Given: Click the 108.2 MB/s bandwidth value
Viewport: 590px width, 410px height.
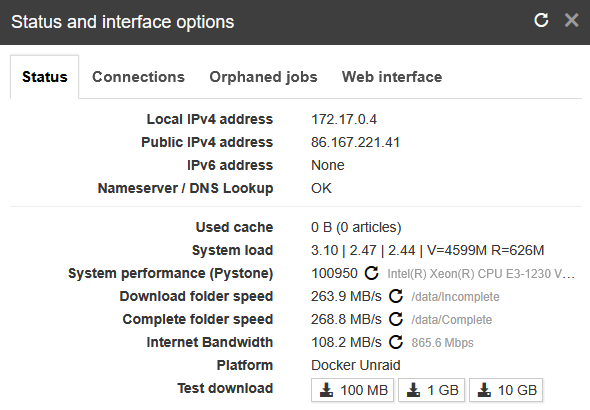Looking at the screenshot, I should coord(346,342).
